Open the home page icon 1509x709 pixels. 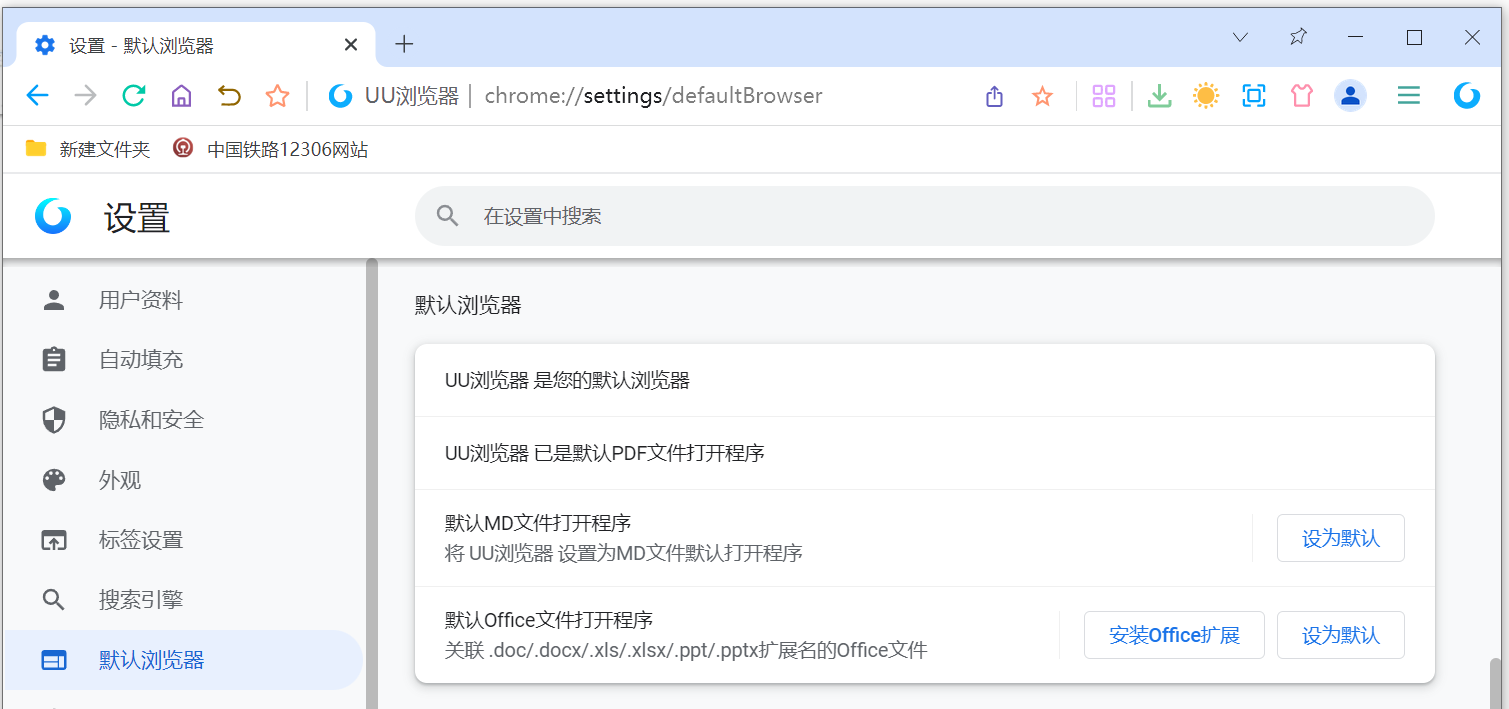click(x=181, y=96)
